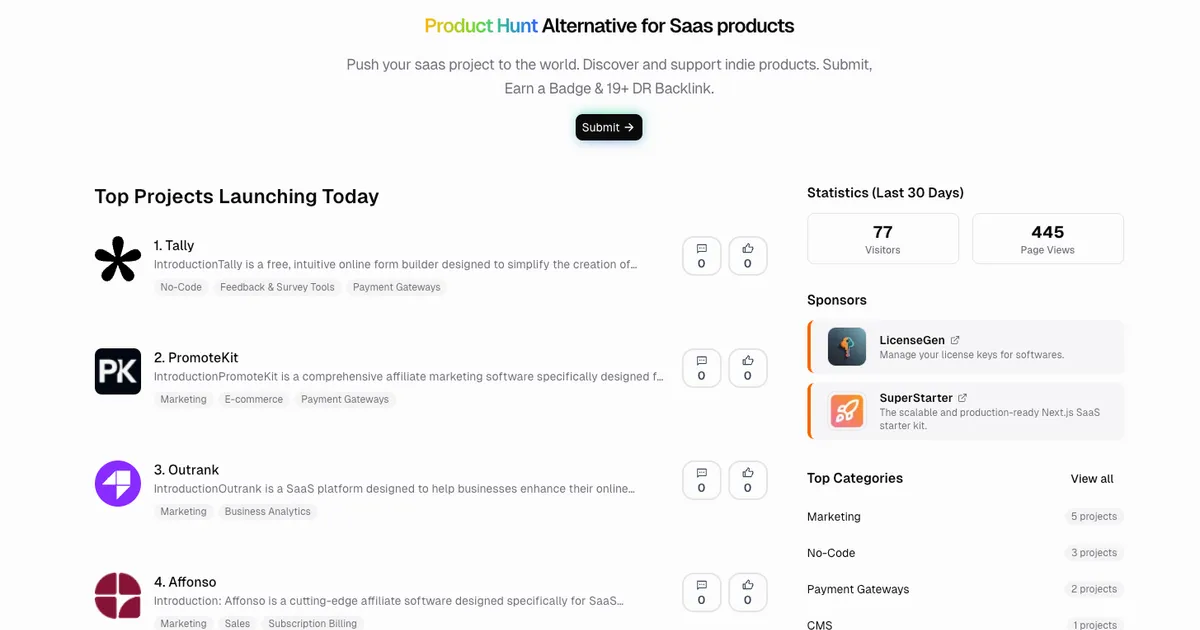Viewport: 1200px width, 630px height.
Task: Open comments for Affonso
Action: coord(701,592)
